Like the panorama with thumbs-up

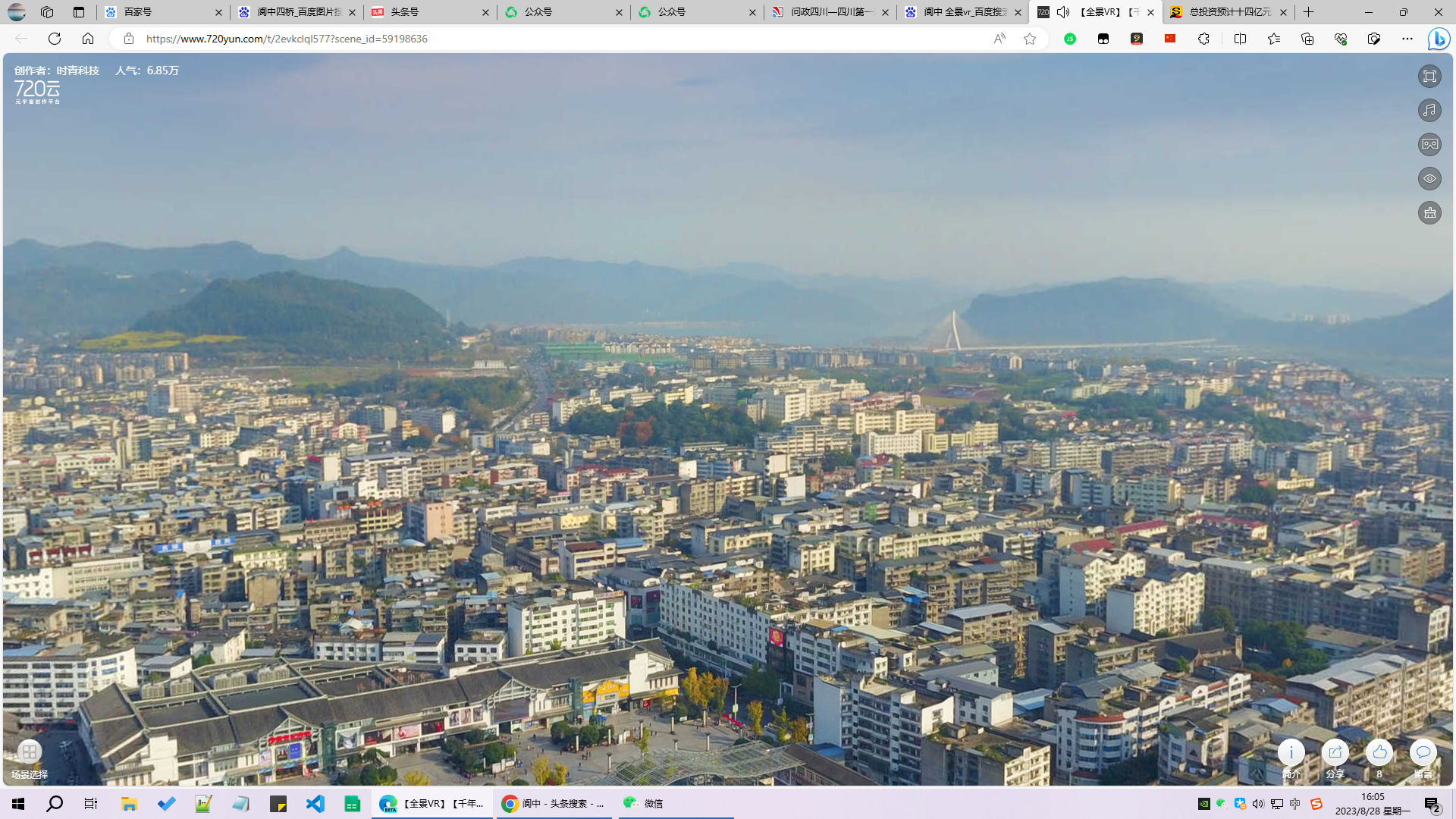coord(1379,760)
